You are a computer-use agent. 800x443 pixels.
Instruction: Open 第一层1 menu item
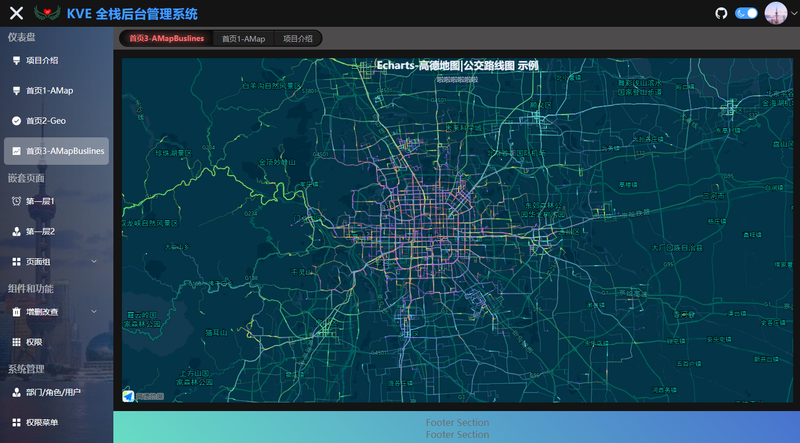(x=56, y=201)
